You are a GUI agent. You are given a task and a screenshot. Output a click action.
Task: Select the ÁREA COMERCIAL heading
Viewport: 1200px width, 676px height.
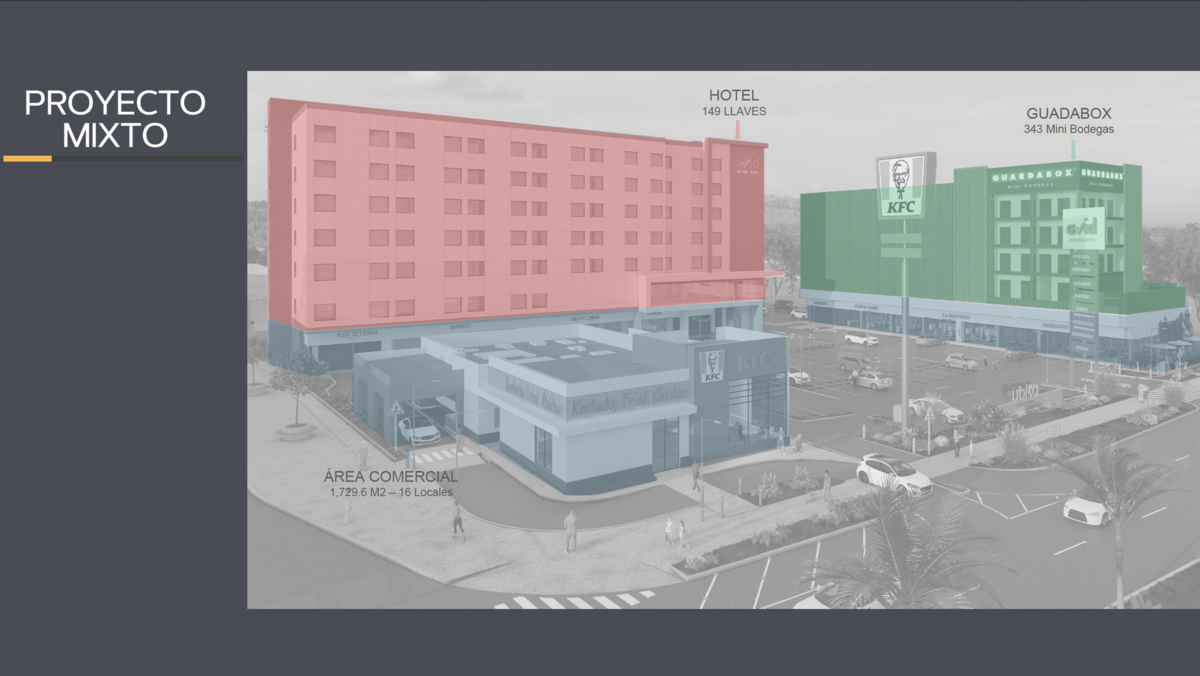point(391,477)
